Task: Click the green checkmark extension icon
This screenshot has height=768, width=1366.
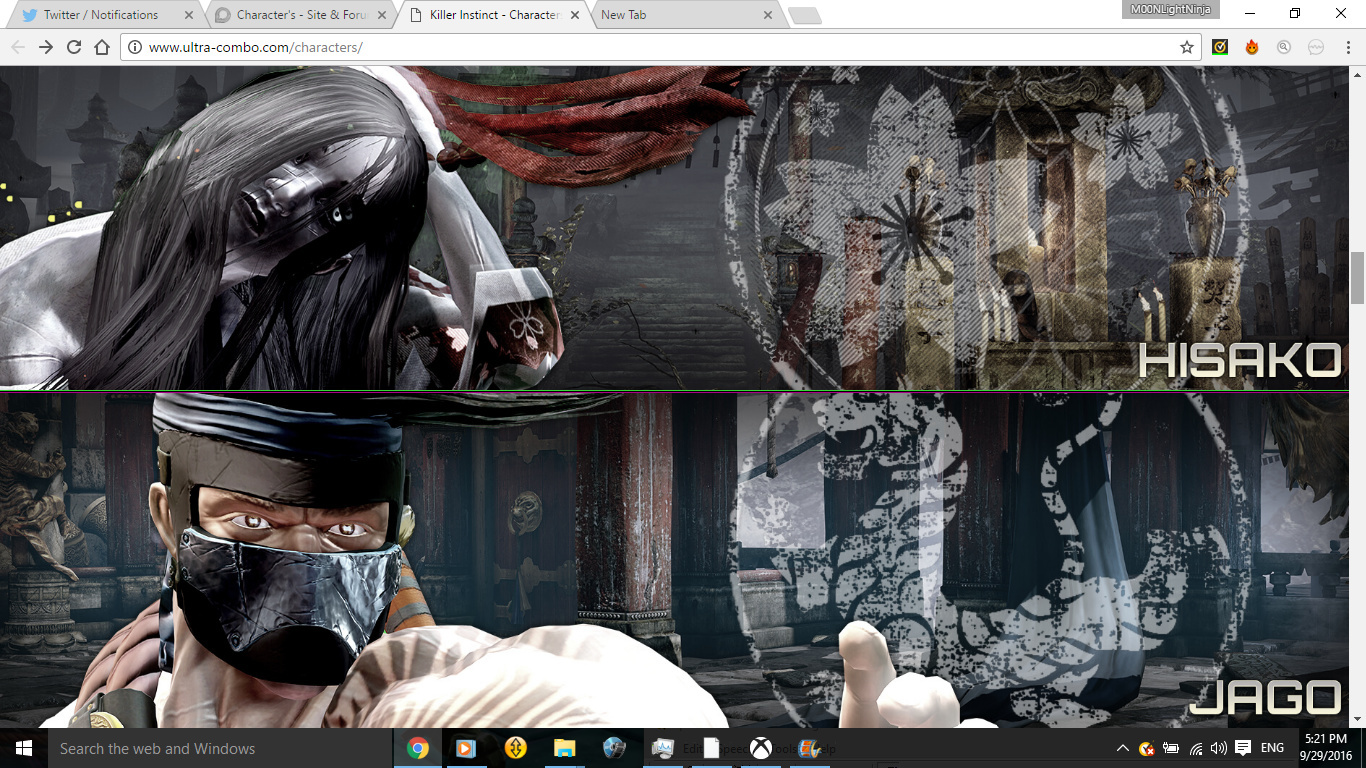Action: pyautogui.click(x=1220, y=47)
